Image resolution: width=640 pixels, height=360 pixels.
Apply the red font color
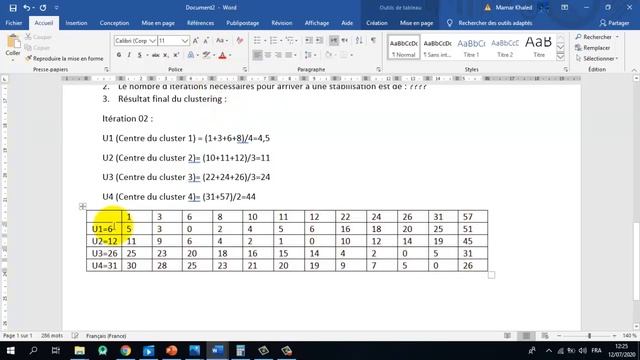[222, 55]
